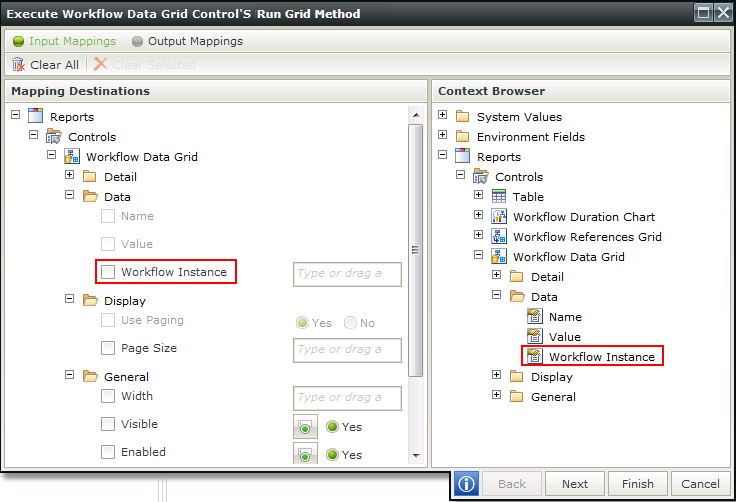Screen dimensions: 736x502
Task: Tick the Width checkbox
Action: (108, 396)
